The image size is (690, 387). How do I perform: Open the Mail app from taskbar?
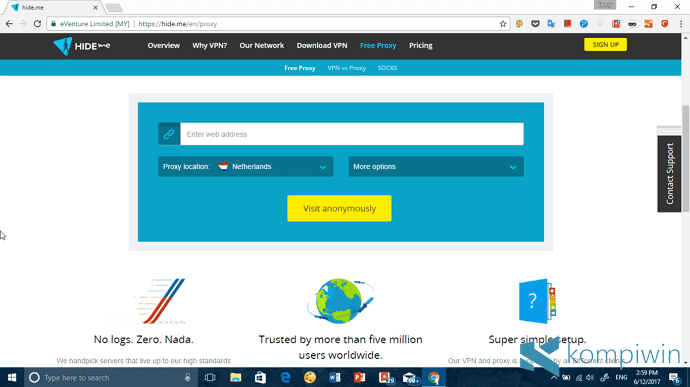click(x=410, y=377)
